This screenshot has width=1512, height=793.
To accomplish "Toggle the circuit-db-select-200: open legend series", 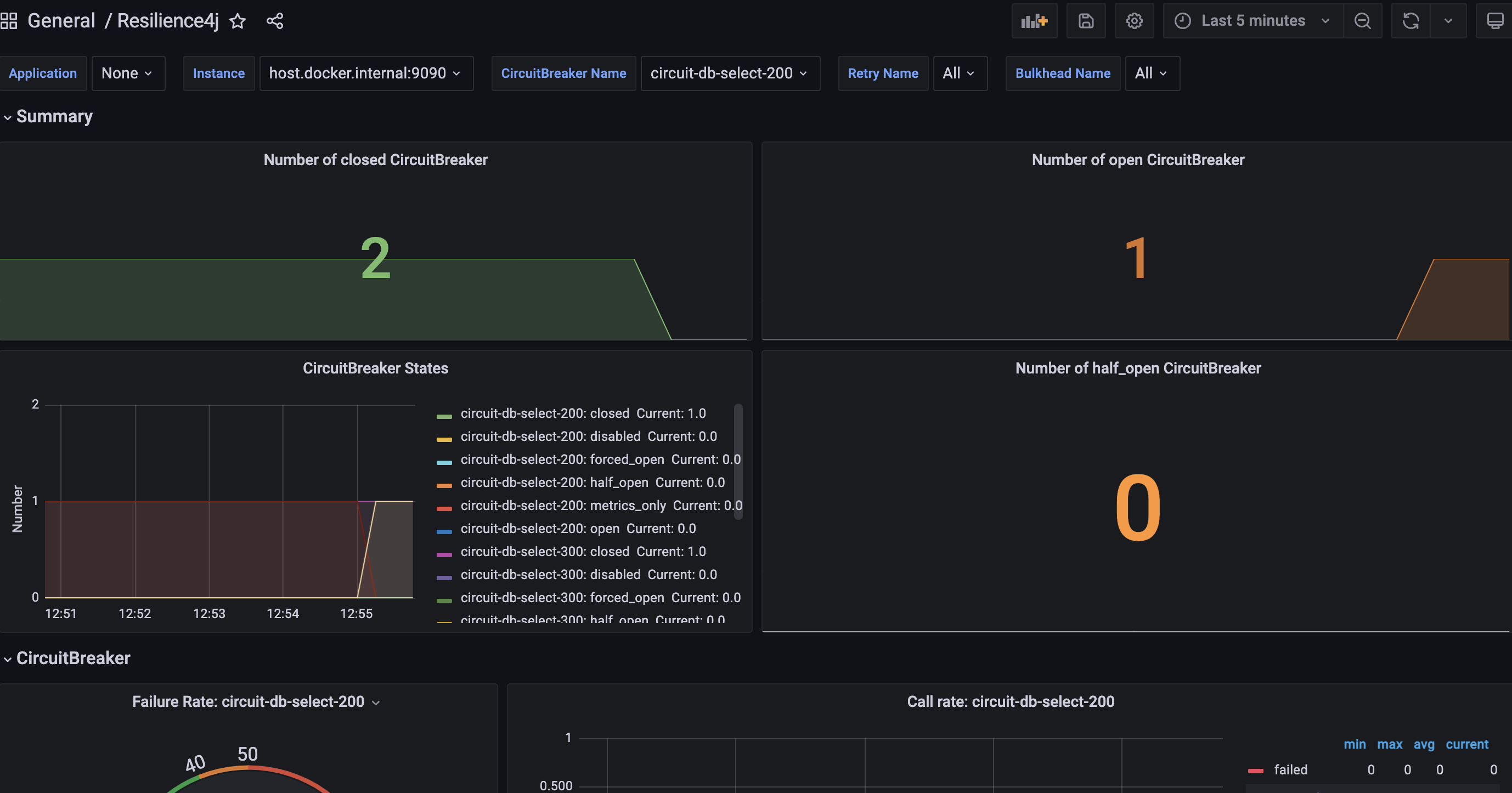I will (x=539, y=529).
